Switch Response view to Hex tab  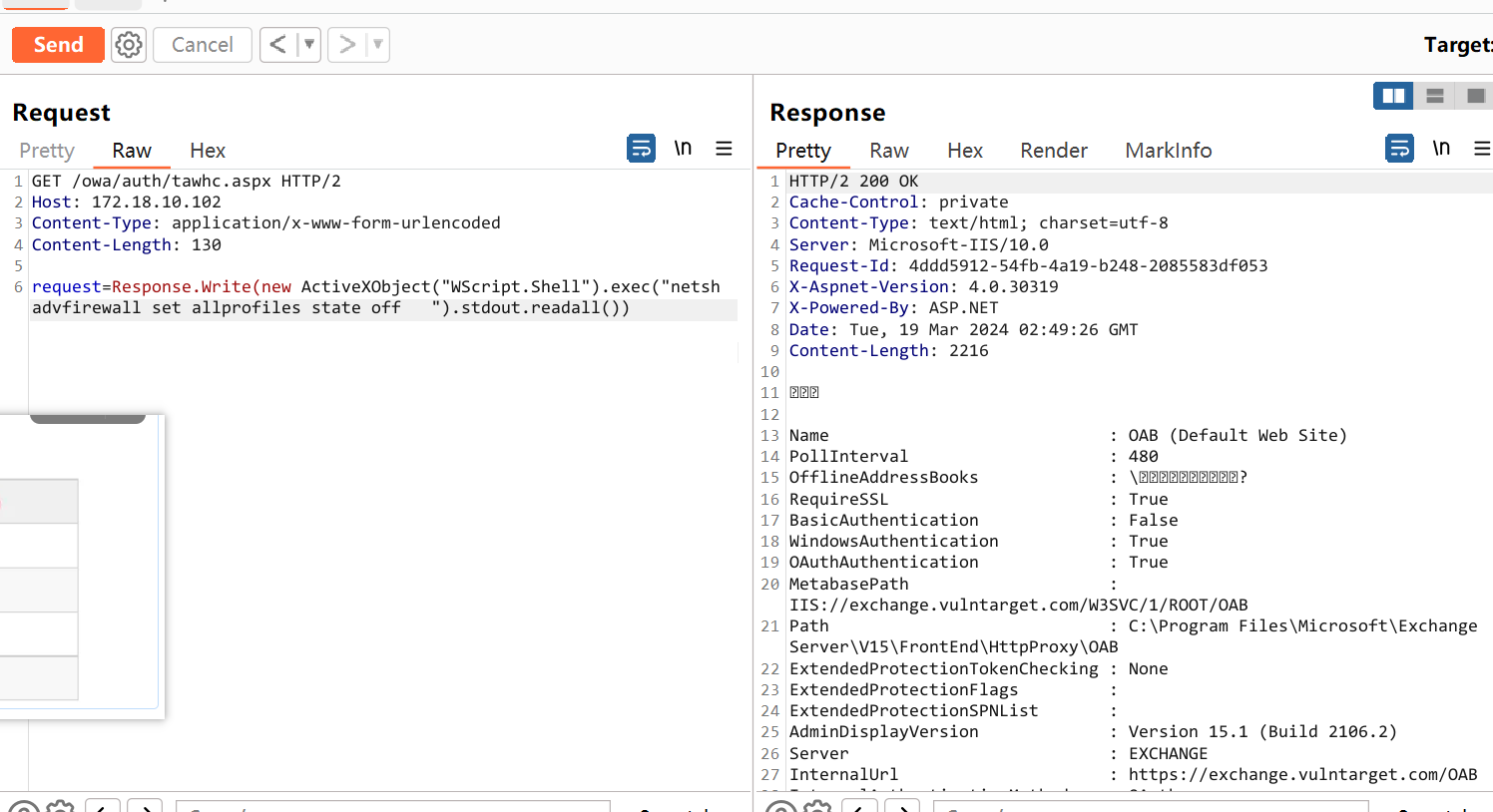(x=965, y=151)
